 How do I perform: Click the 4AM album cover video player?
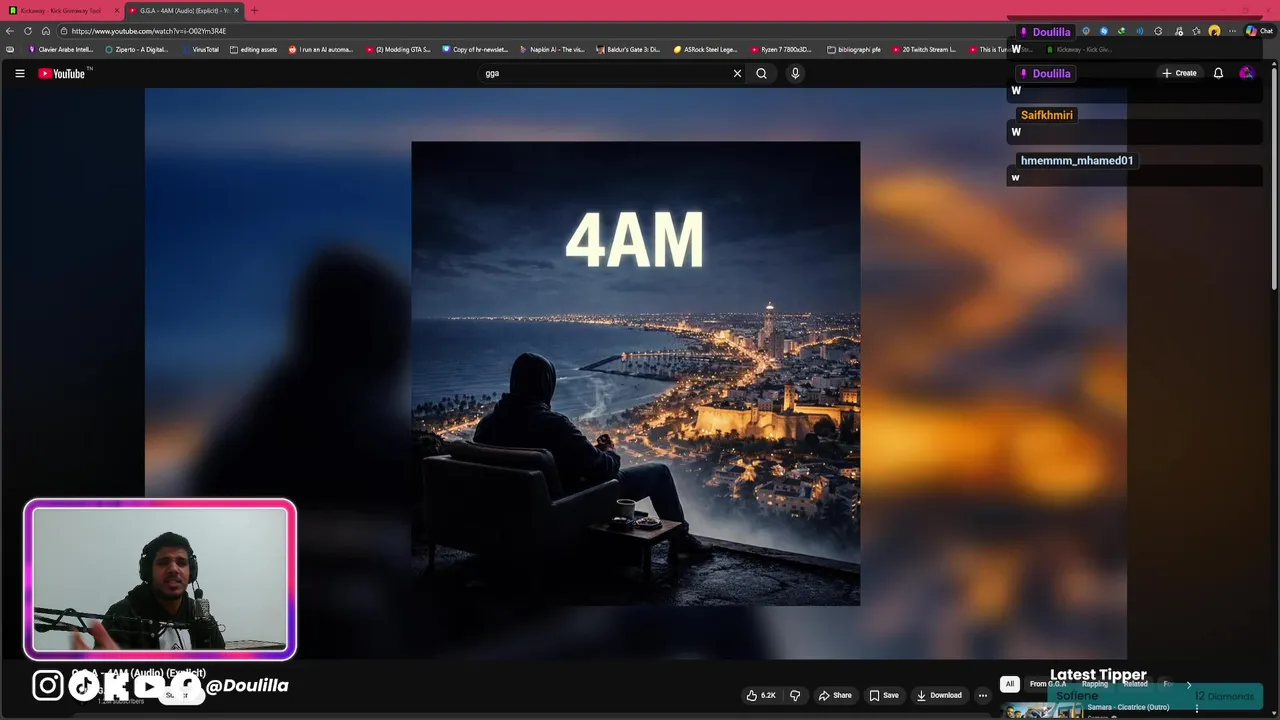pos(635,373)
